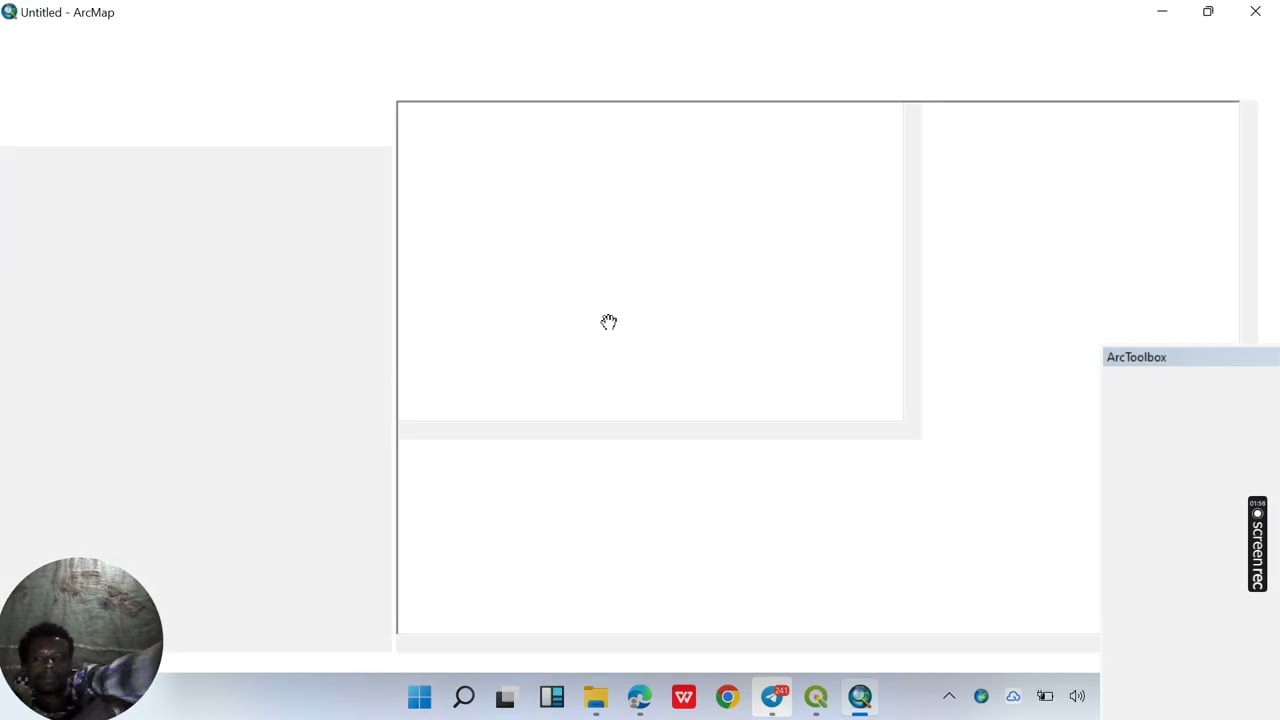
Task: Check battery status in the tray
Action: click(x=1045, y=696)
